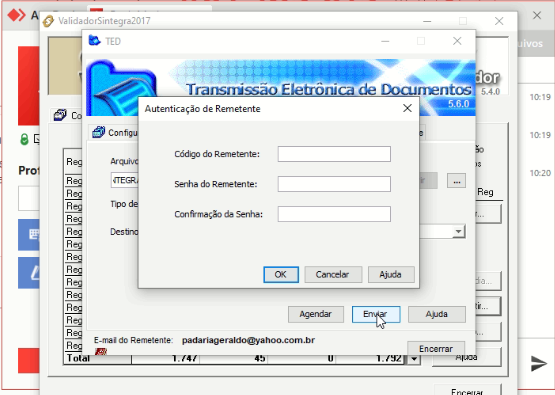555x395 pixels.
Task: Click Encerrar at bottom of Validador window
Action: point(467,391)
